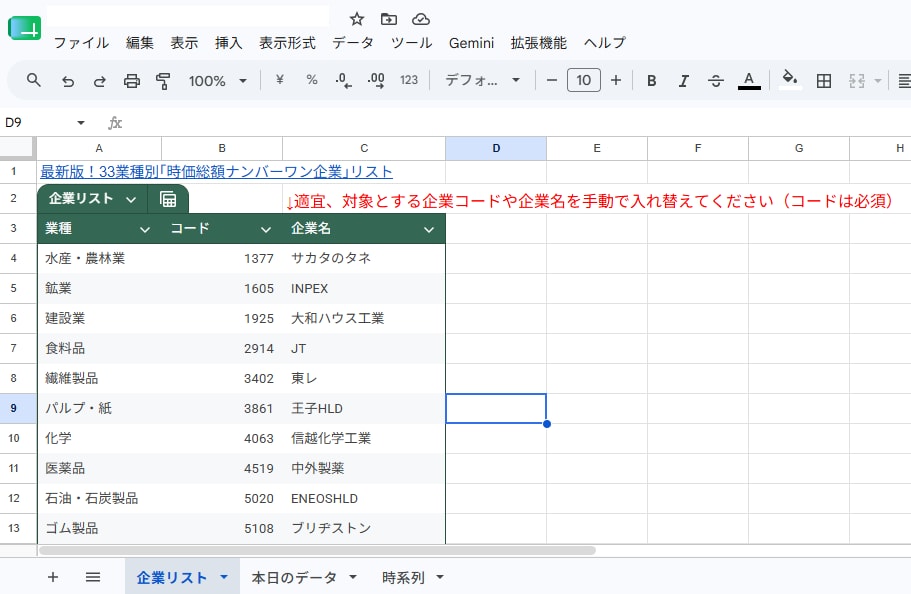Click the font size field showing 10
The height and width of the screenshot is (594, 911).
(x=583, y=80)
